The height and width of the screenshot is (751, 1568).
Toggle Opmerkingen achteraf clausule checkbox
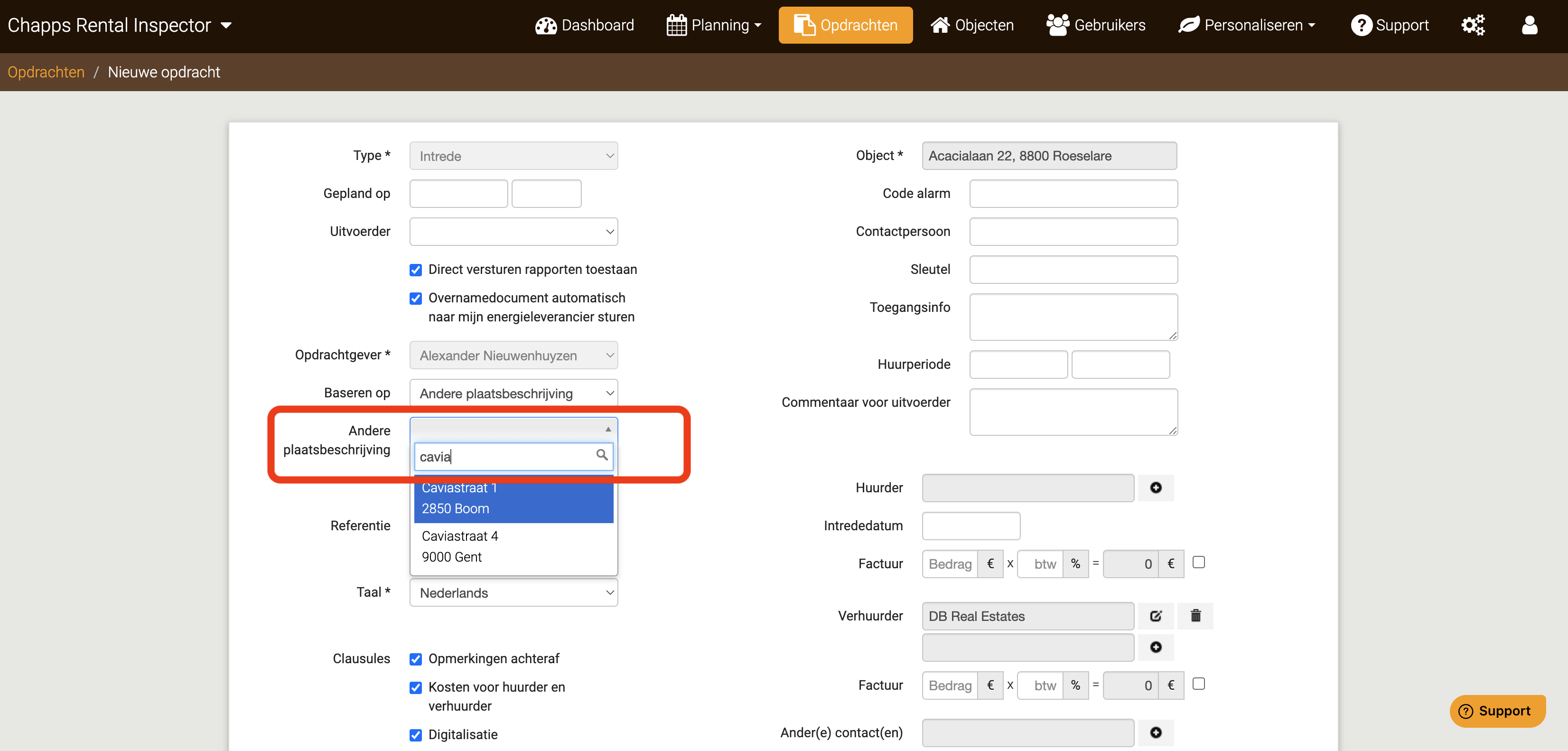416,659
